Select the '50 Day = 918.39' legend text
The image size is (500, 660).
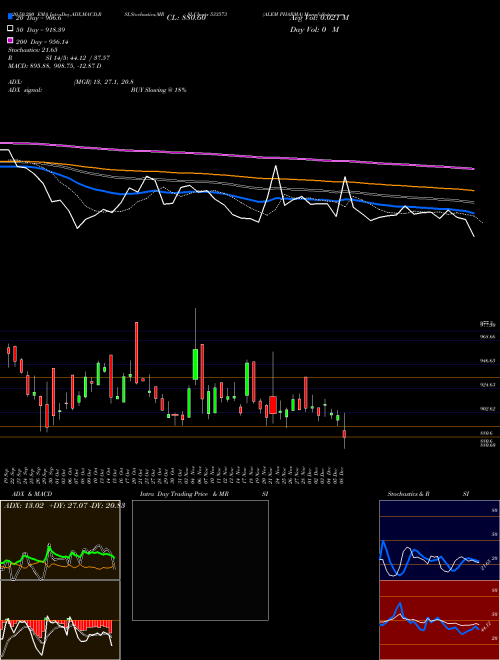41,30
